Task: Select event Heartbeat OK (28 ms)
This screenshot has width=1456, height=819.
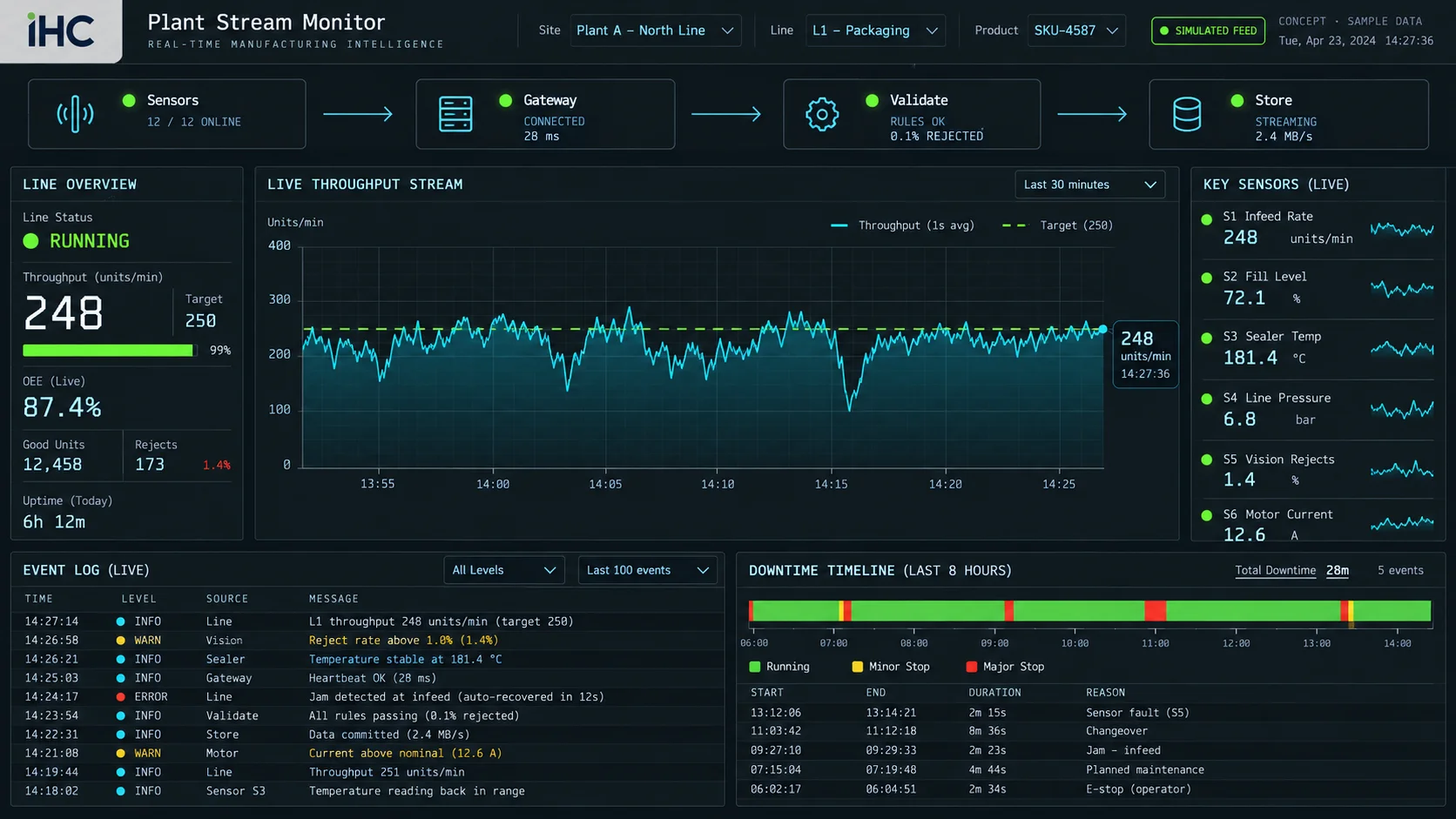Action: point(367,678)
